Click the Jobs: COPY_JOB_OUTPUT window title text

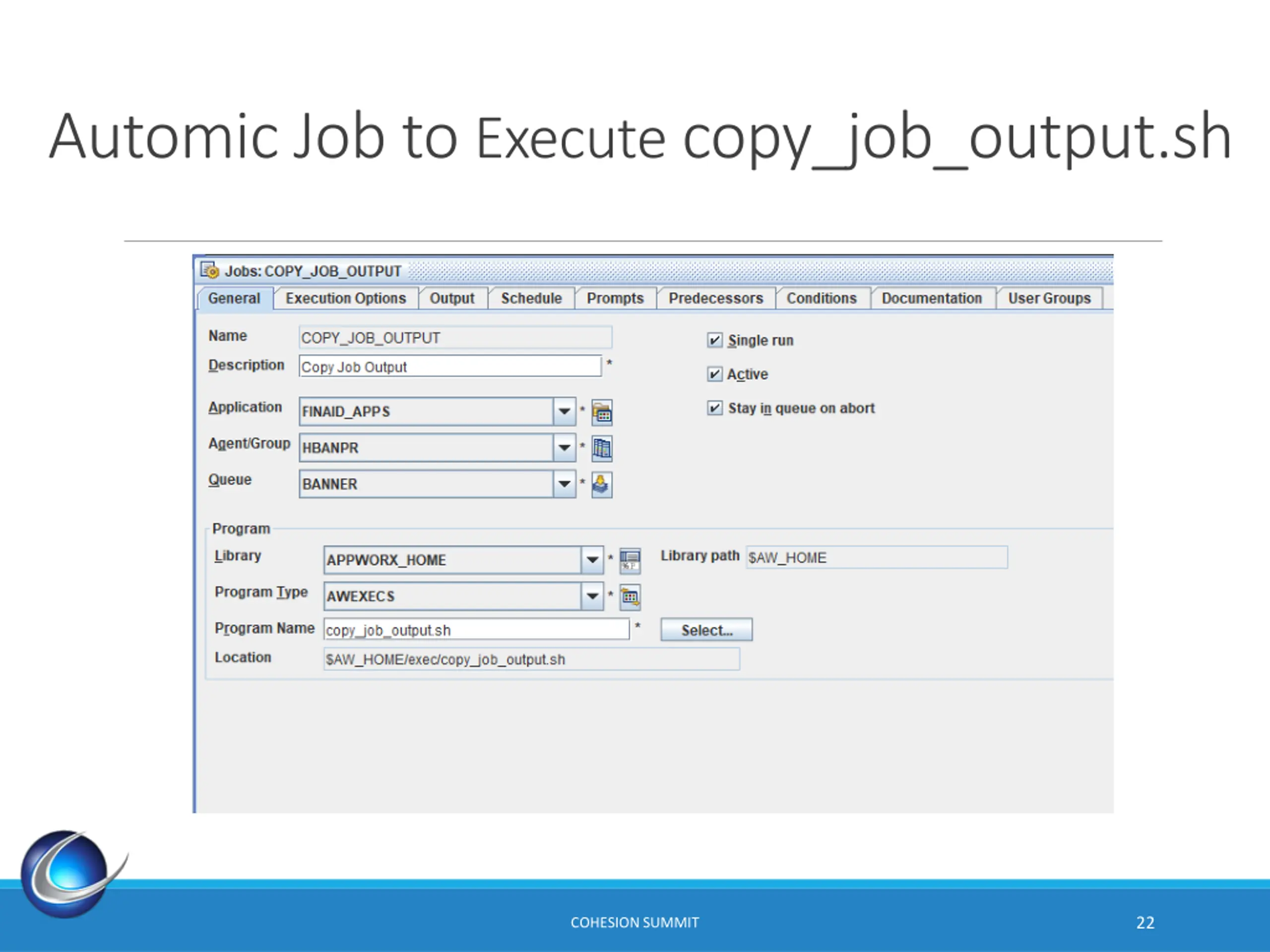pos(313,271)
